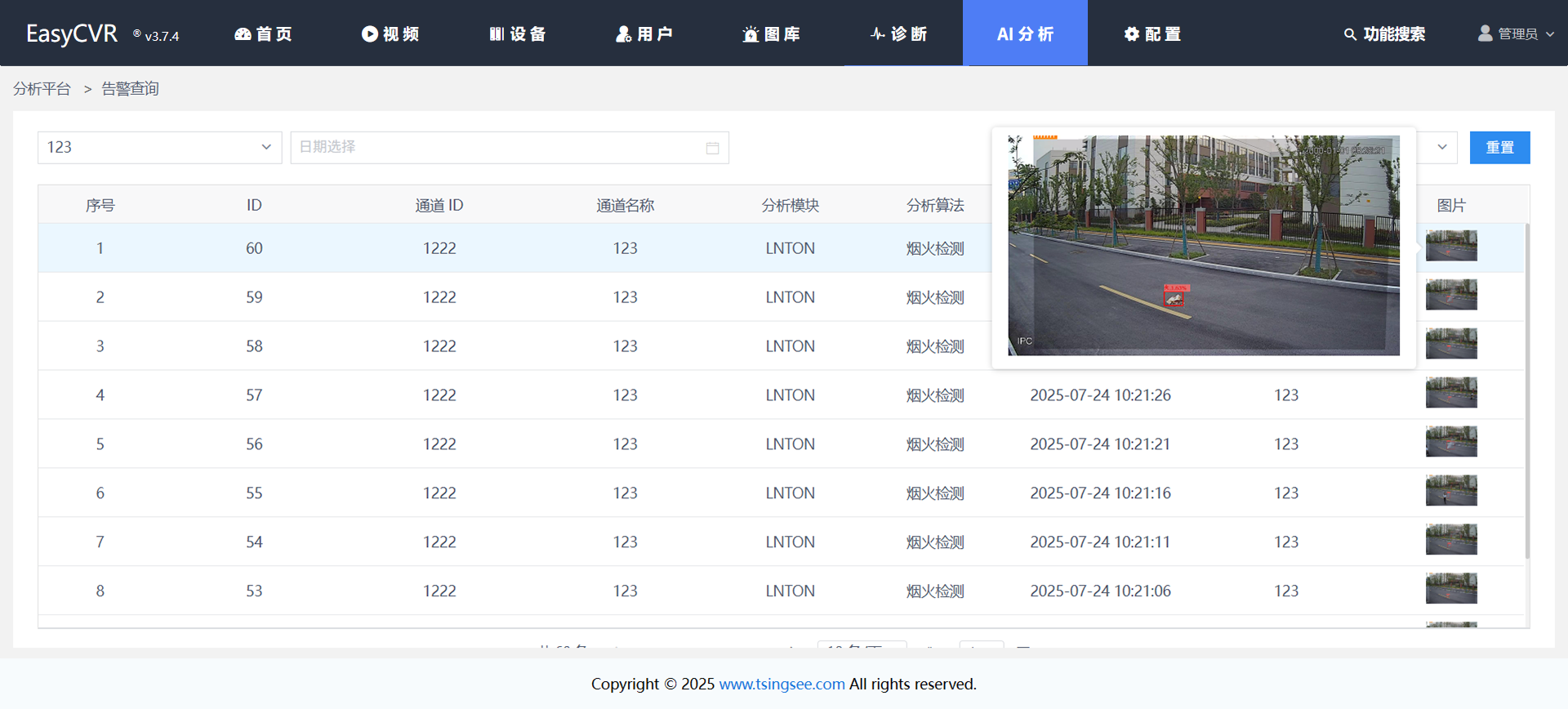Open the www.tsingsee.com link
The width and height of the screenshot is (1568, 709).
(782, 684)
